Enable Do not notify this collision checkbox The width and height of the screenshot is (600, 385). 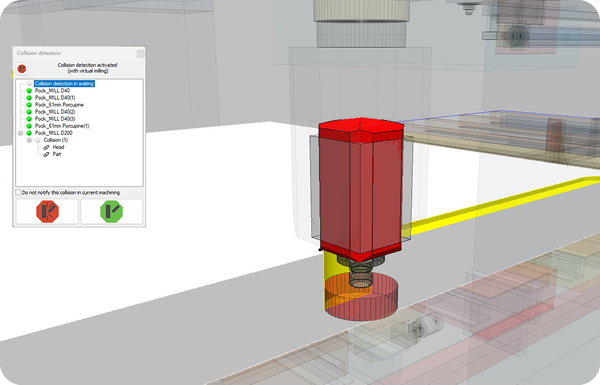(18, 192)
